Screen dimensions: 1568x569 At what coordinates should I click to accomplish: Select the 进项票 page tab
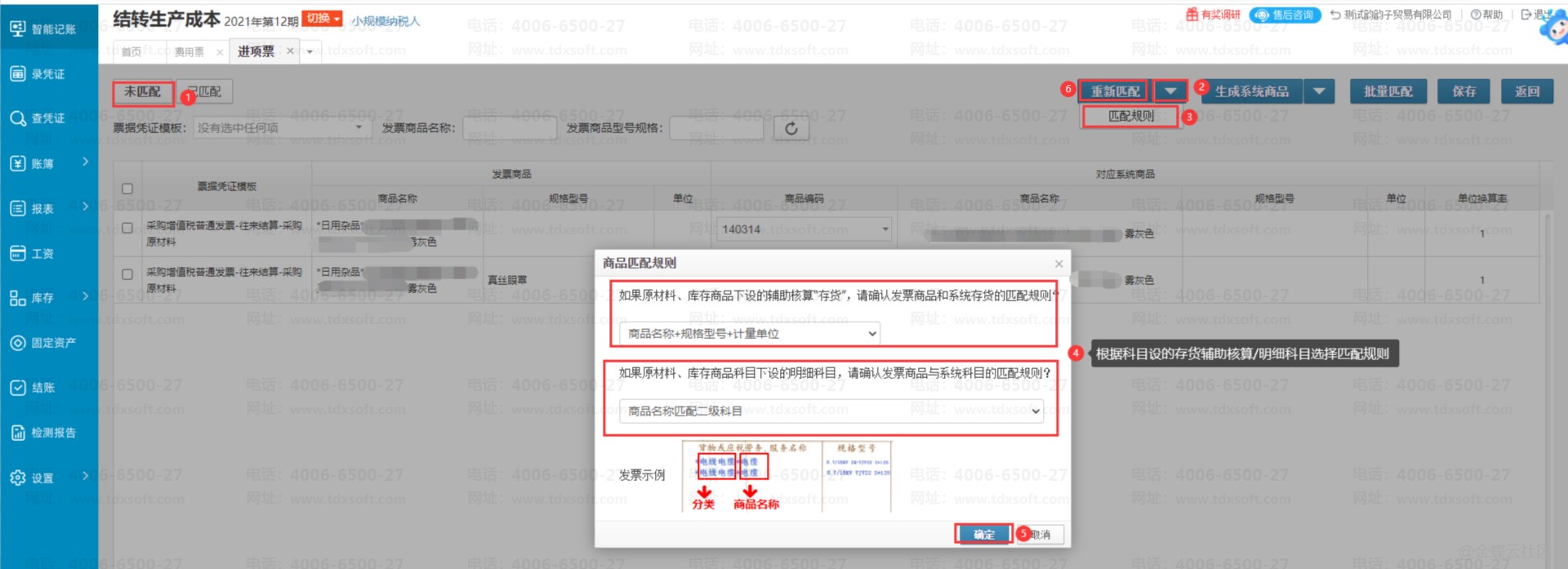pyautogui.click(x=256, y=51)
